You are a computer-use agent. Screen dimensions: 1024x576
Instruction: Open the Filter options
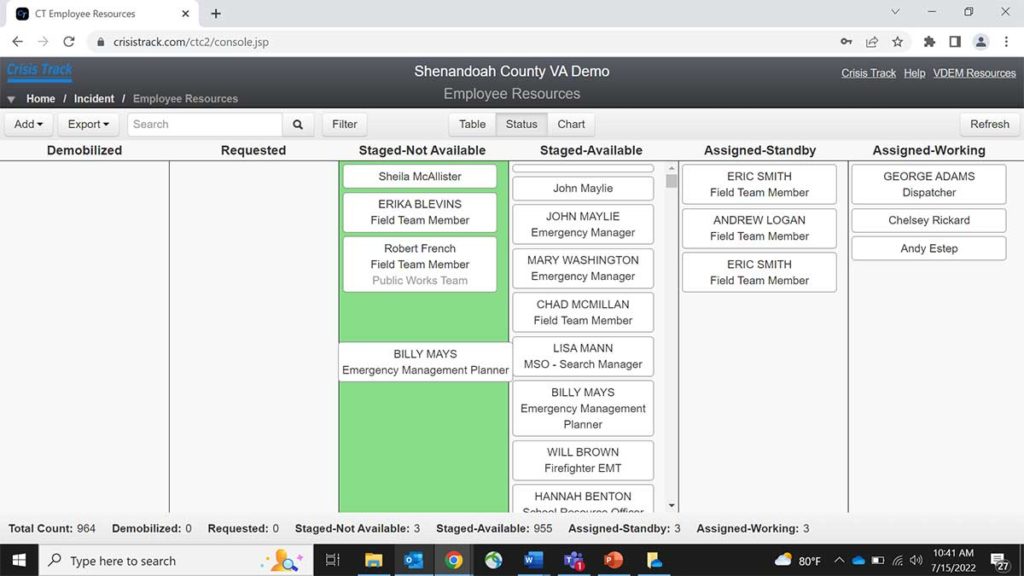344,124
